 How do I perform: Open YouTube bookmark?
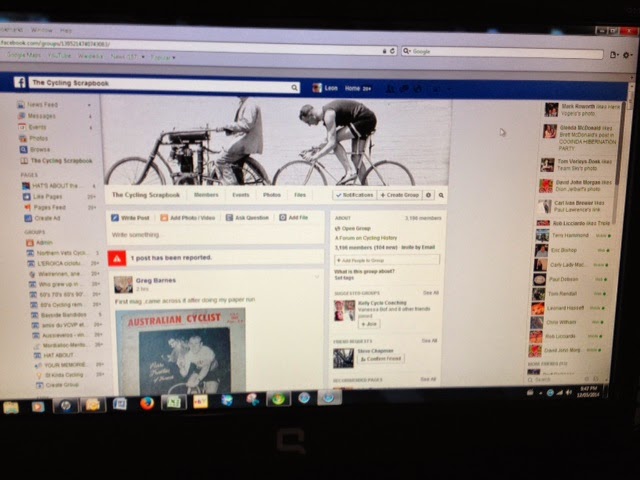pos(59,55)
